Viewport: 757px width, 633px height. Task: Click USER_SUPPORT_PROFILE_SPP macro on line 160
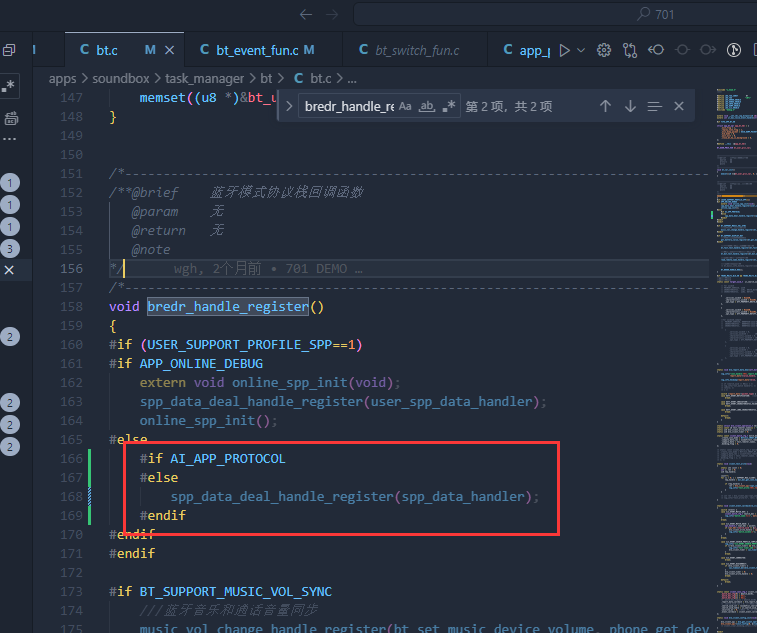(239, 345)
